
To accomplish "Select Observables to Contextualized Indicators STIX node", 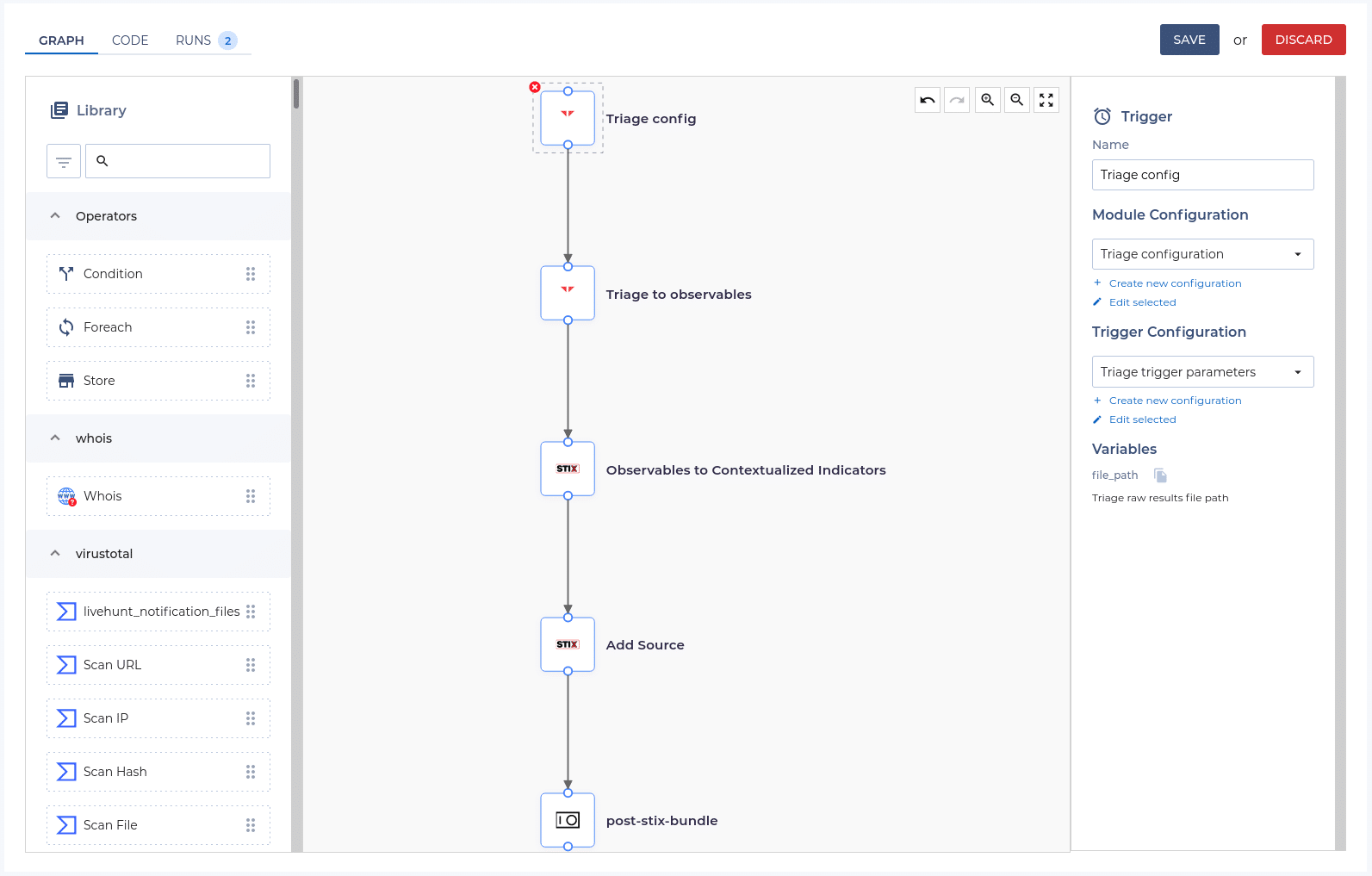I will [568, 469].
